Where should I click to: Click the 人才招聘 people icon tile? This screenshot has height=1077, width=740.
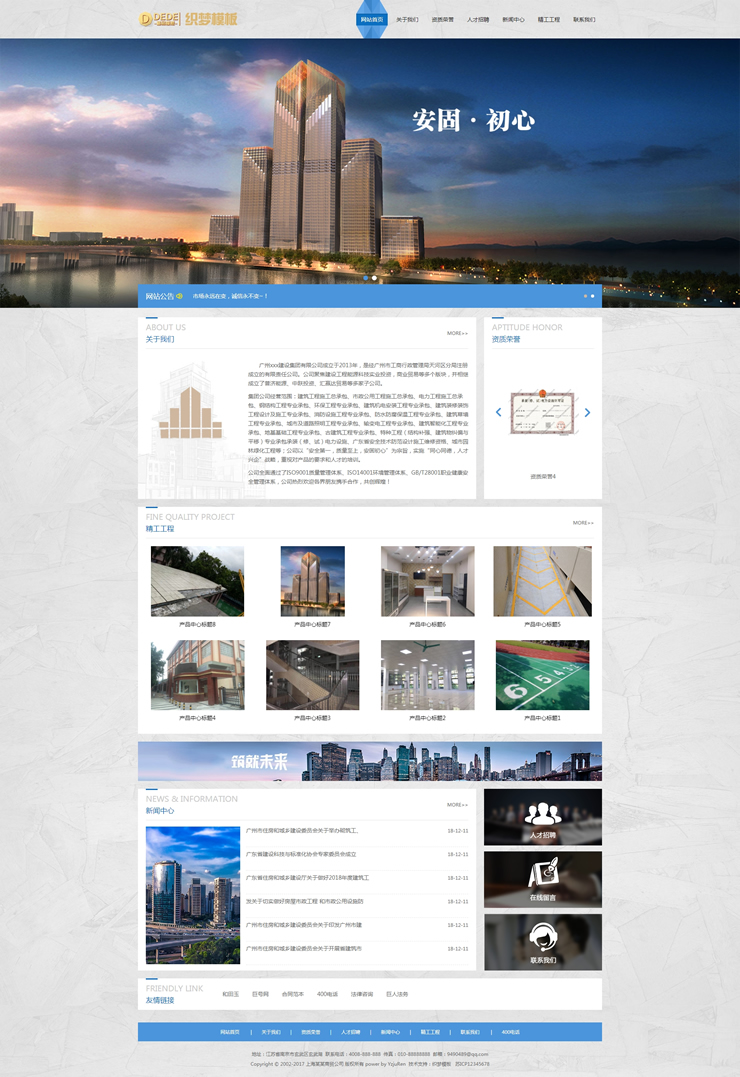click(543, 817)
